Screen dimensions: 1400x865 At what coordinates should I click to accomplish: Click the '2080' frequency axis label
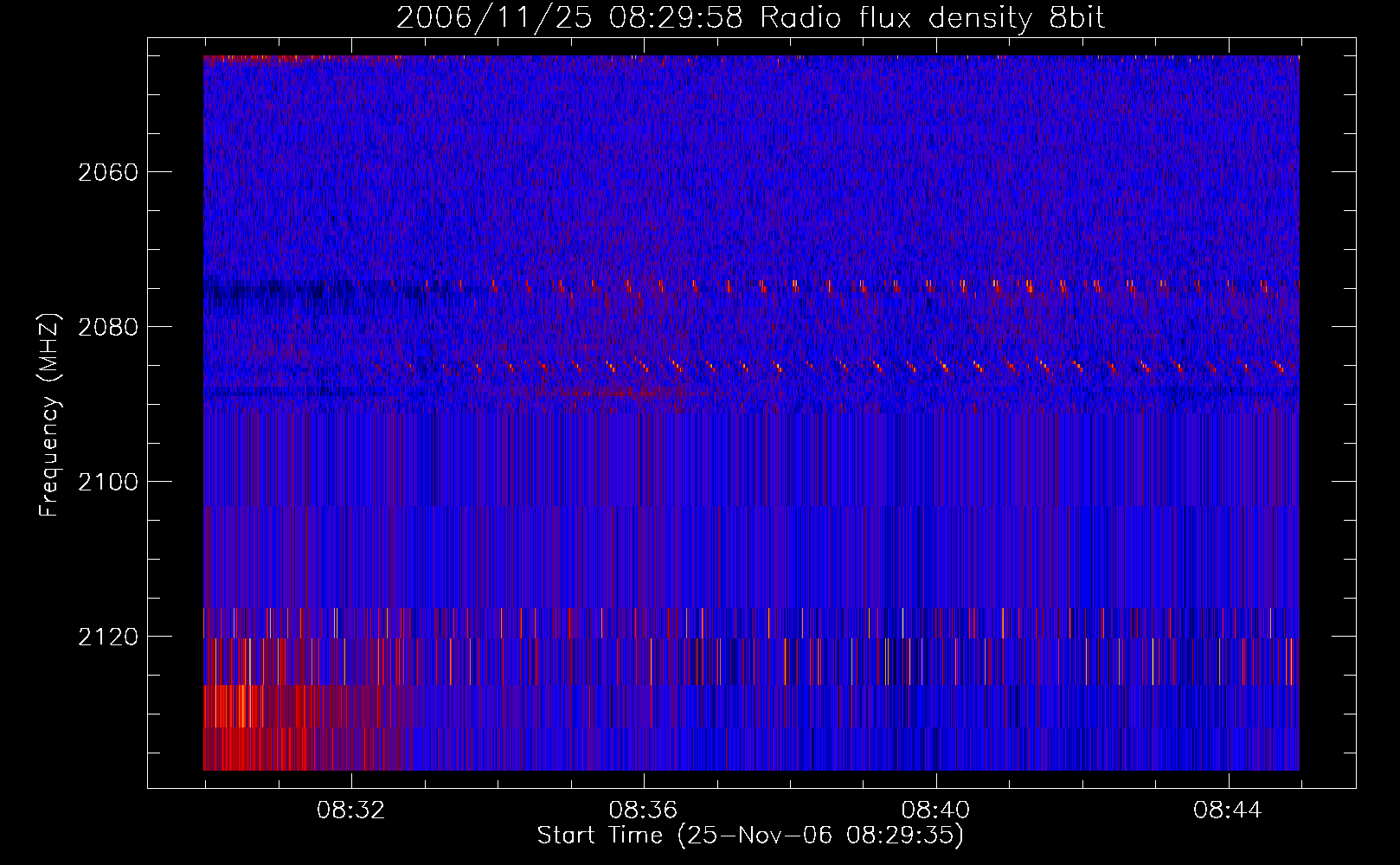[x=108, y=327]
